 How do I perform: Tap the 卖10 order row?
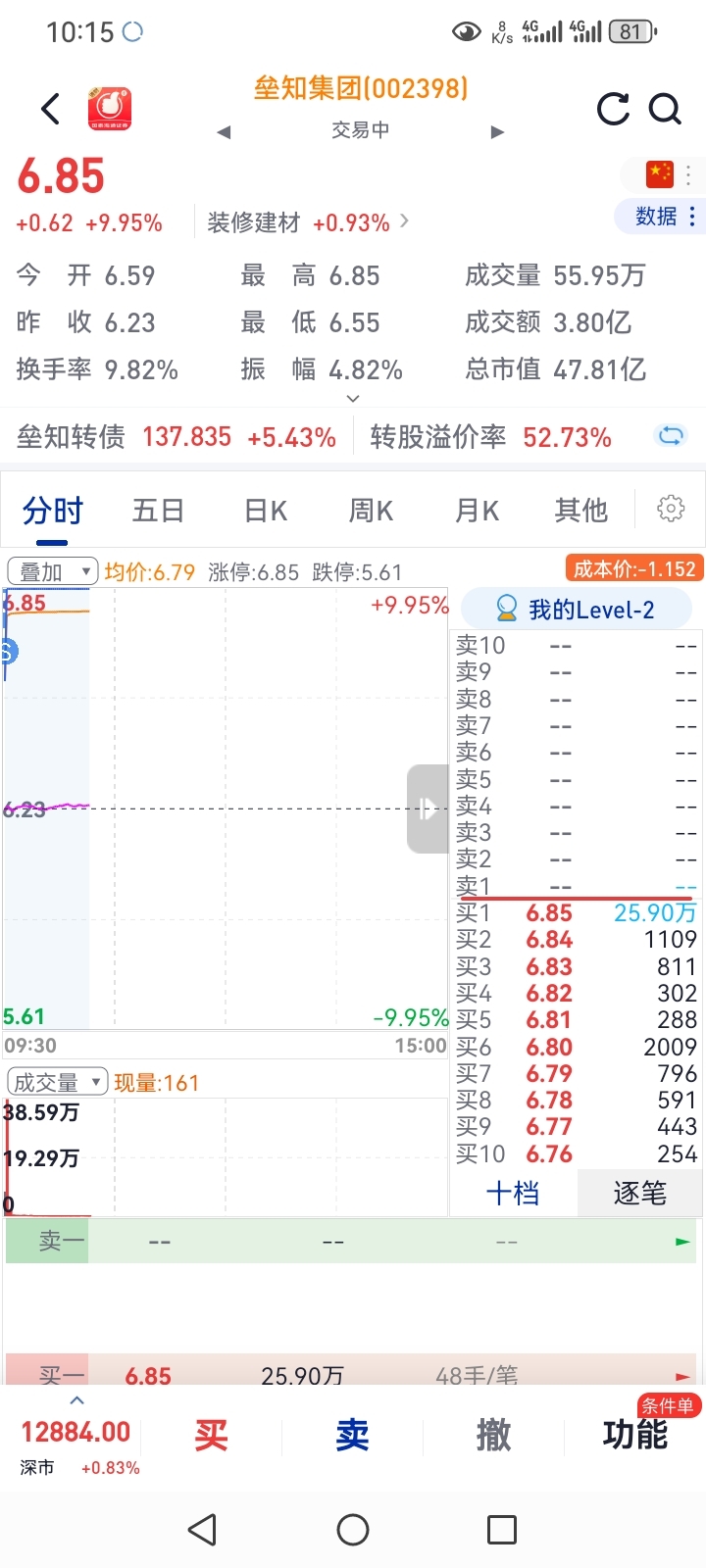(x=577, y=646)
